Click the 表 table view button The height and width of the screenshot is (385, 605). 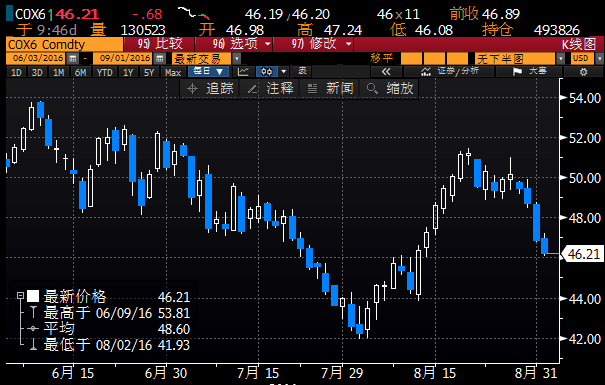pos(303,72)
